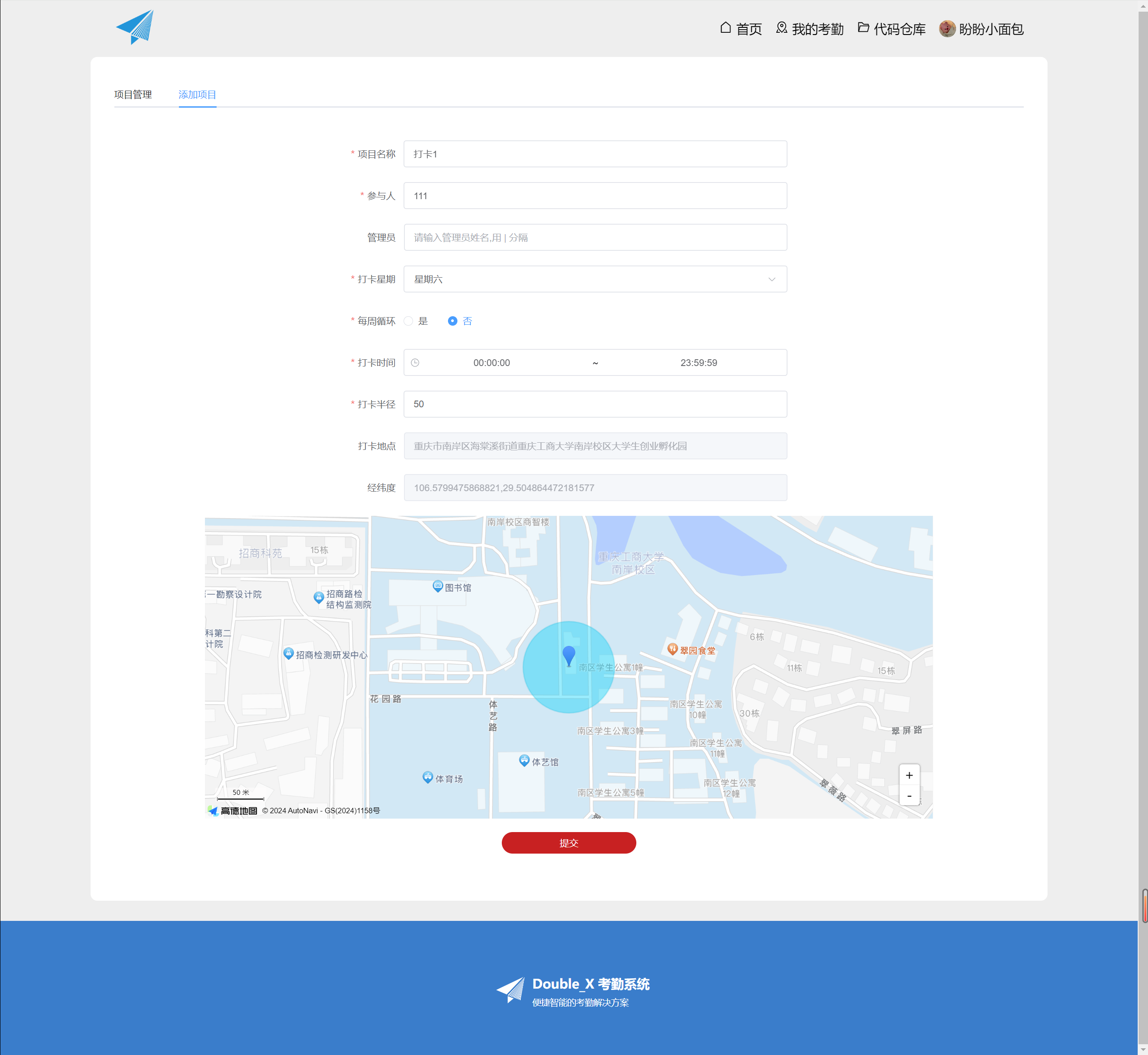Click the clock icon in 打卡时间 field
Screen dimensions: 1148x1055
point(415,362)
